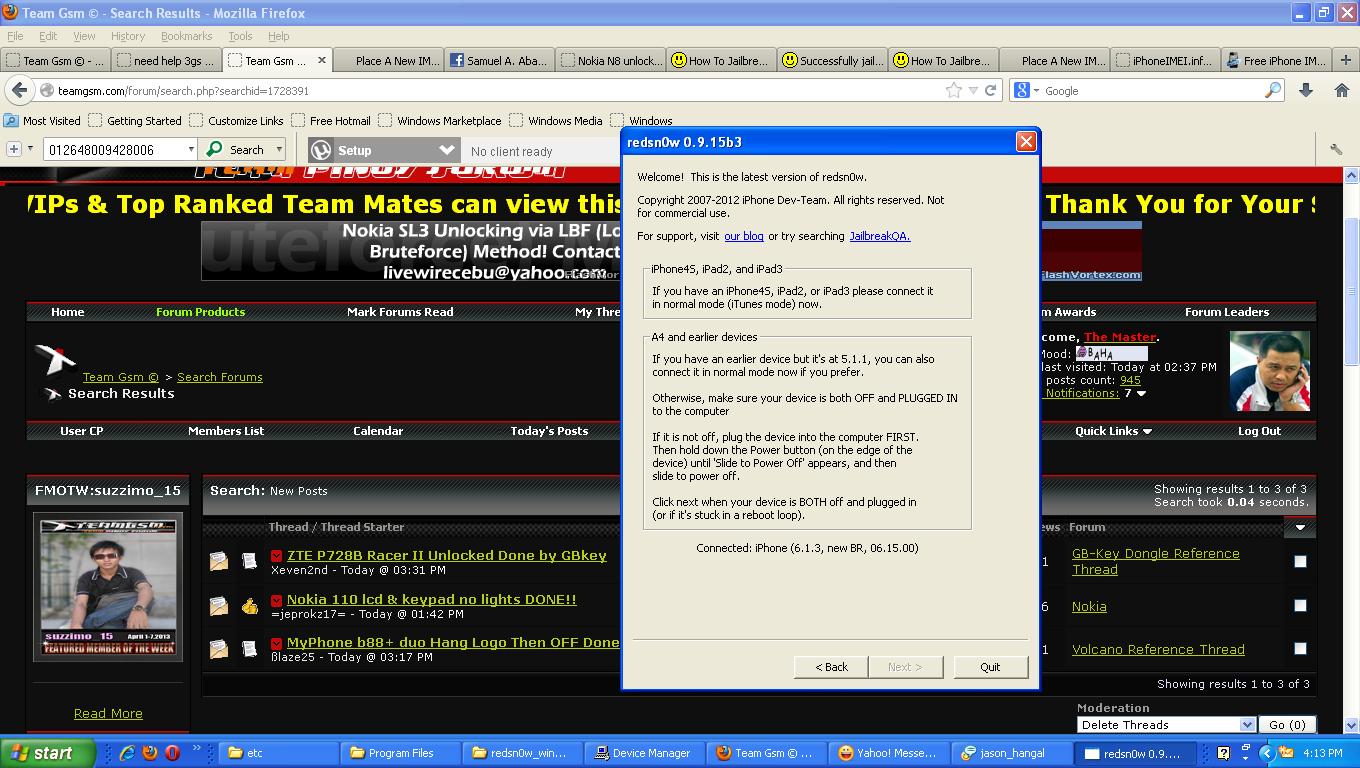Click the globe site icon in address bar

(x=47, y=91)
